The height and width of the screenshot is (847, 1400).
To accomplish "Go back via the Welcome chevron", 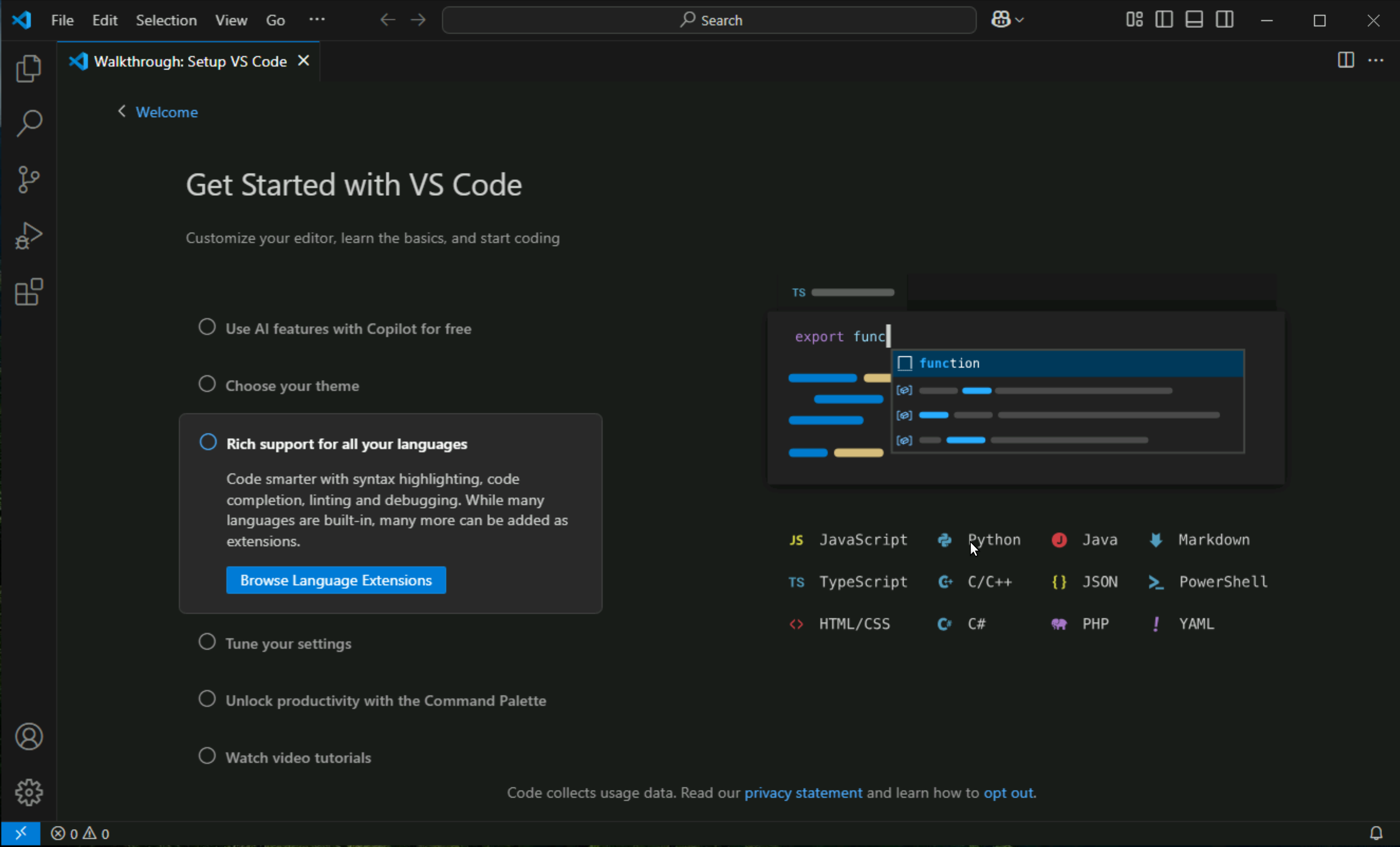I will point(121,111).
